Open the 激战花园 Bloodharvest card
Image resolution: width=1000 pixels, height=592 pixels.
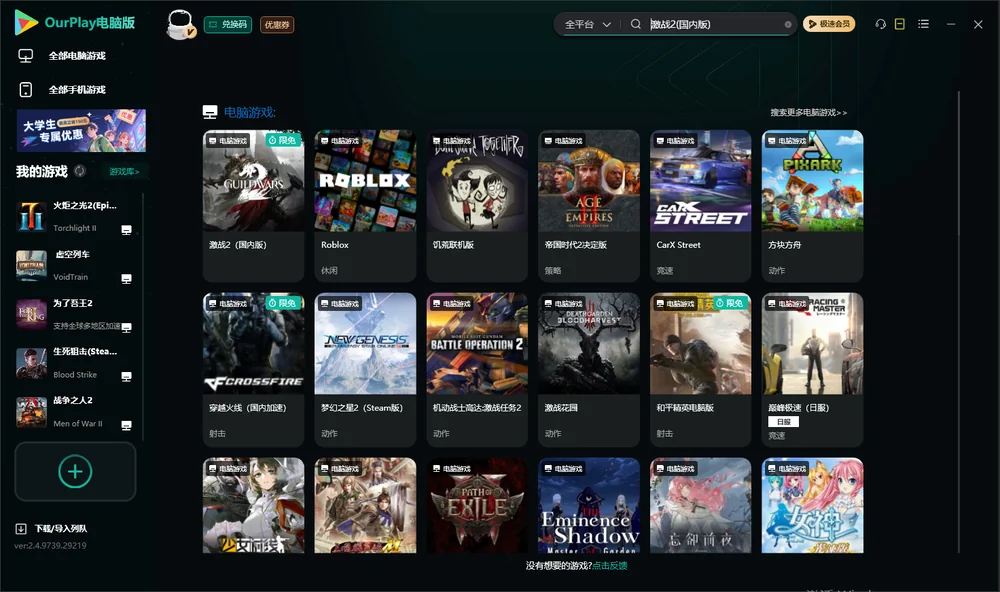[x=589, y=369]
